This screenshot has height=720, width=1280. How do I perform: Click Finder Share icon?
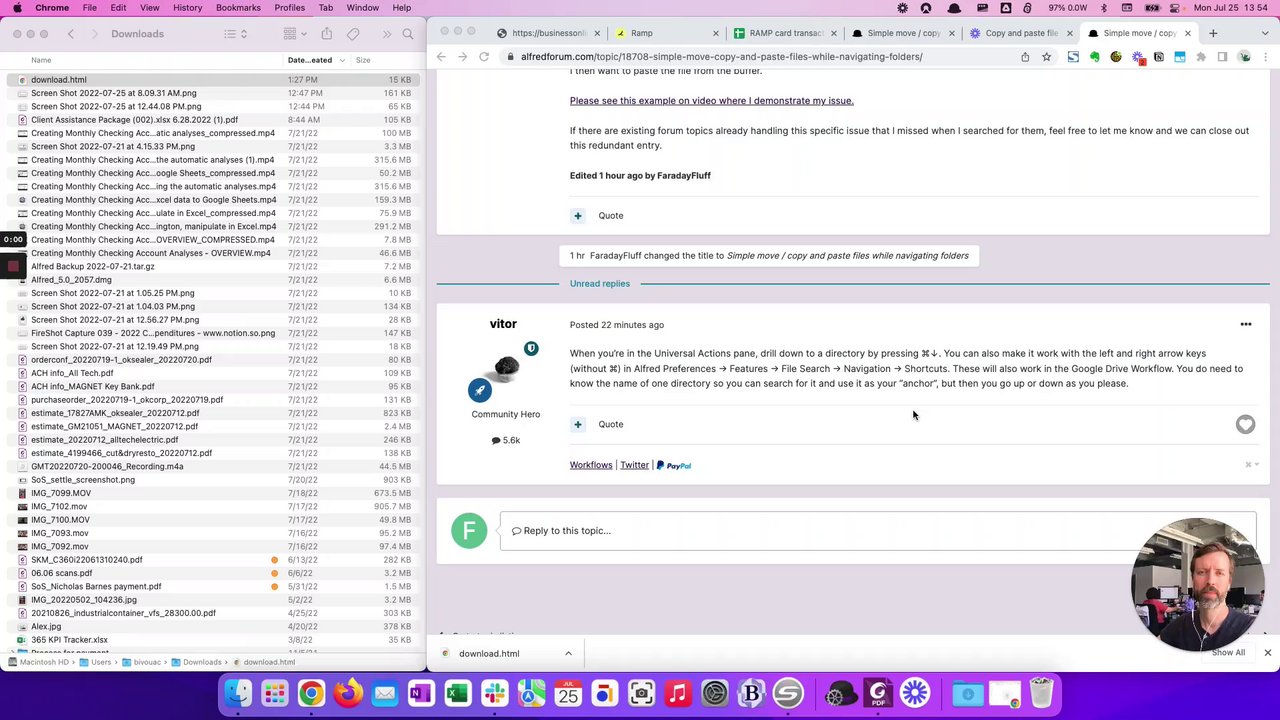[x=326, y=34]
